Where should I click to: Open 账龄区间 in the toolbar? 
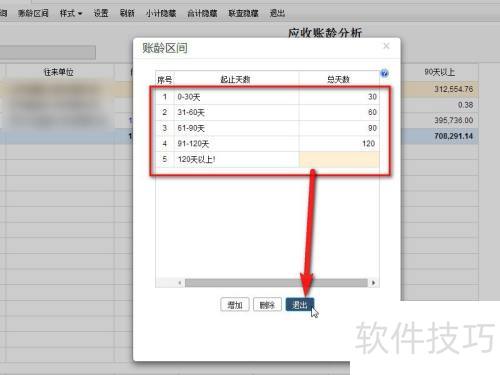[33, 13]
